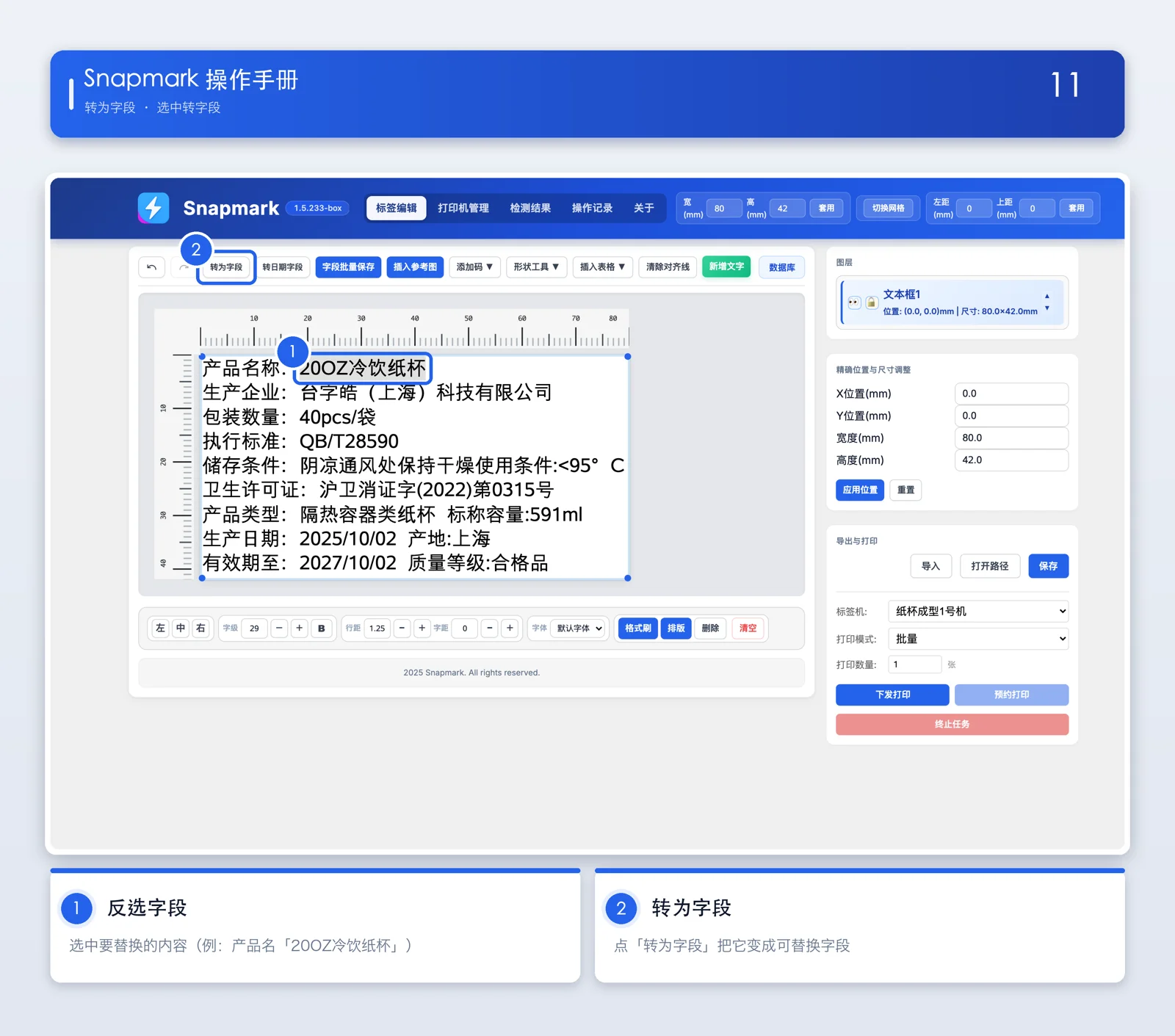The height and width of the screenshot is (1036, 1175).
Task: Open the 插入表格 dropdown
Action: [x=602, y=267]
